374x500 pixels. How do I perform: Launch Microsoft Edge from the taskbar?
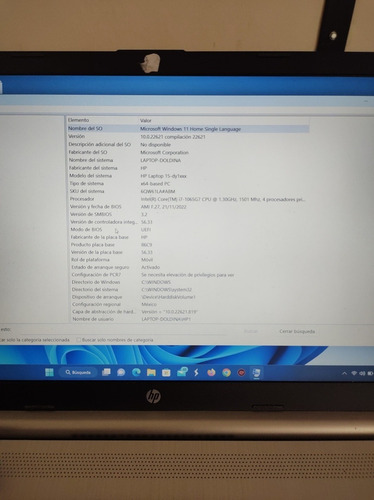click(136, 372)
